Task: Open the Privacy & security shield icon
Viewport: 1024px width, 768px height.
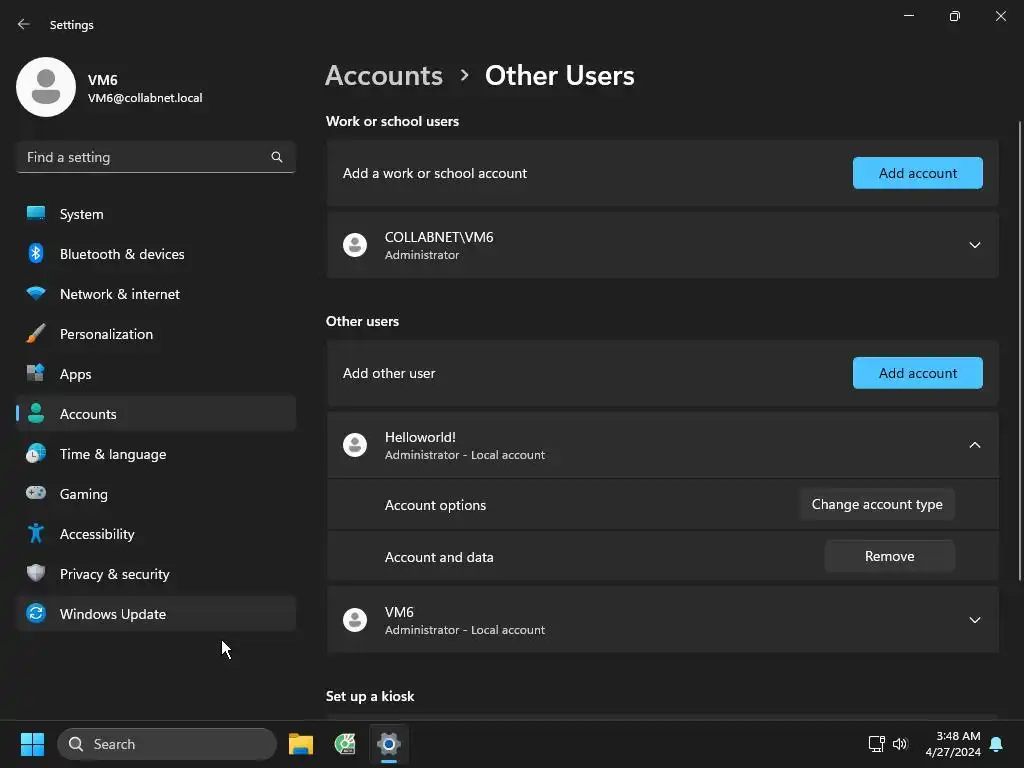Action: [36, 574]
